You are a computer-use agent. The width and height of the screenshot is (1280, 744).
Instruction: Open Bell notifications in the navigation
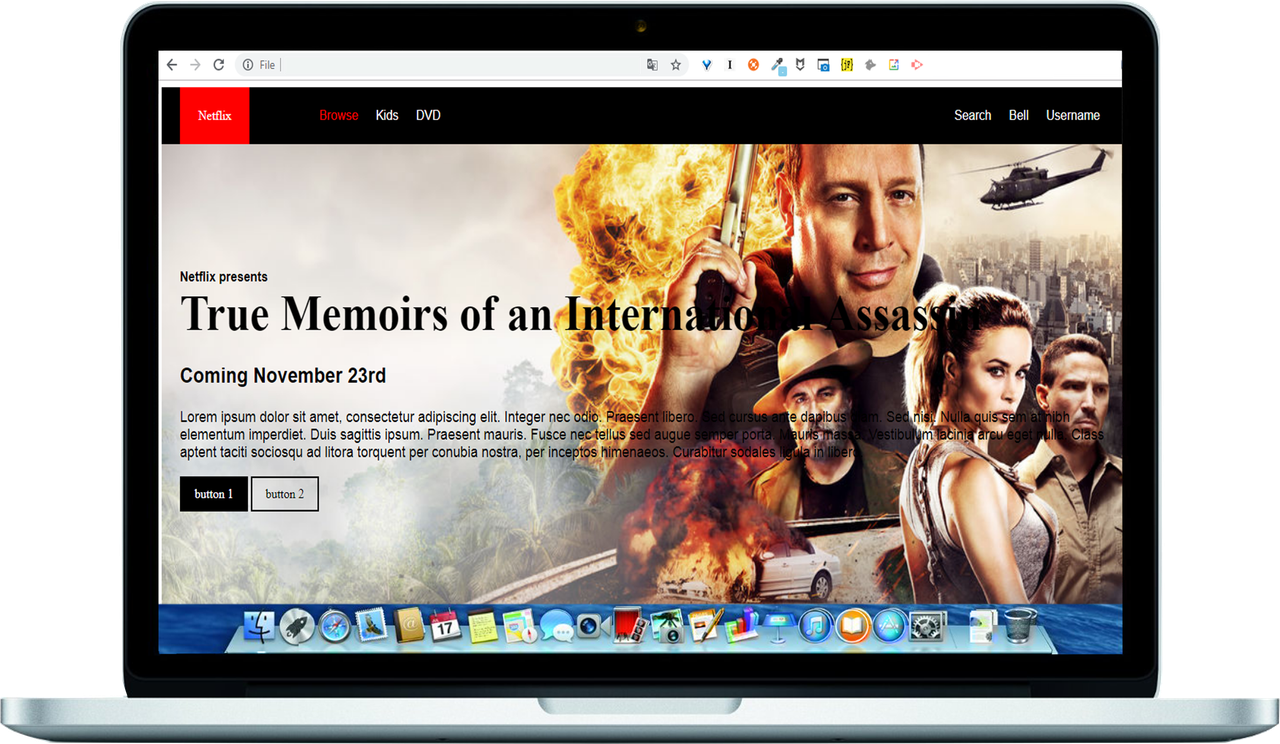pyautogui.click(x=1019, y=116)
